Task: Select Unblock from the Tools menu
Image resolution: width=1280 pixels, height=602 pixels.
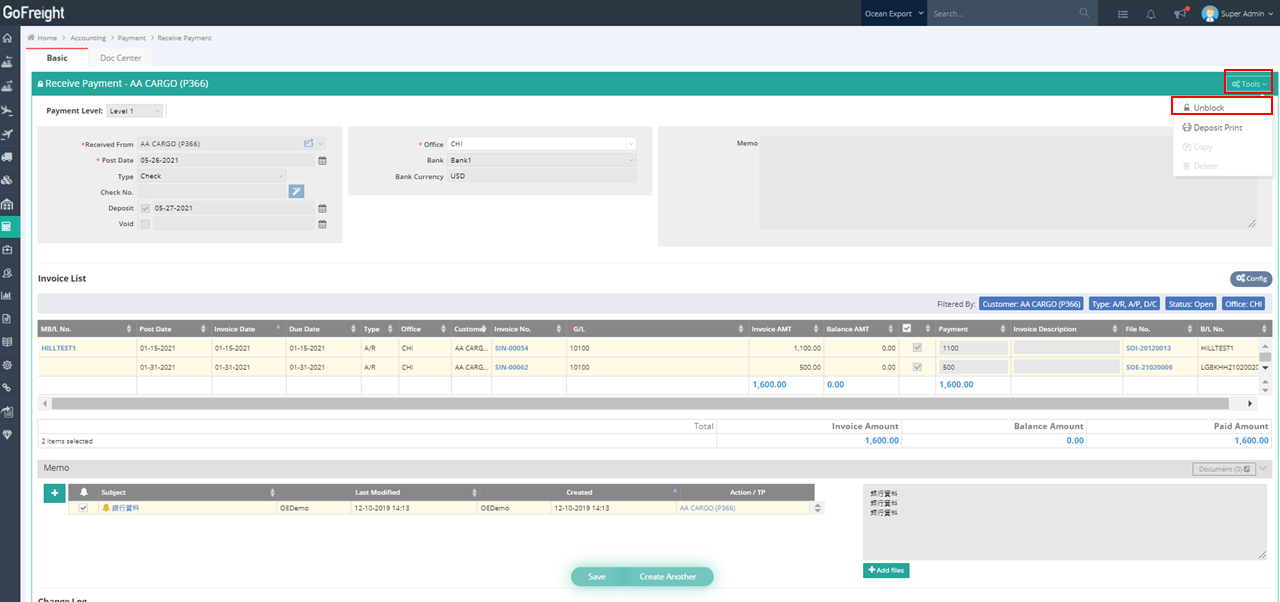Action: (1222, 107)
